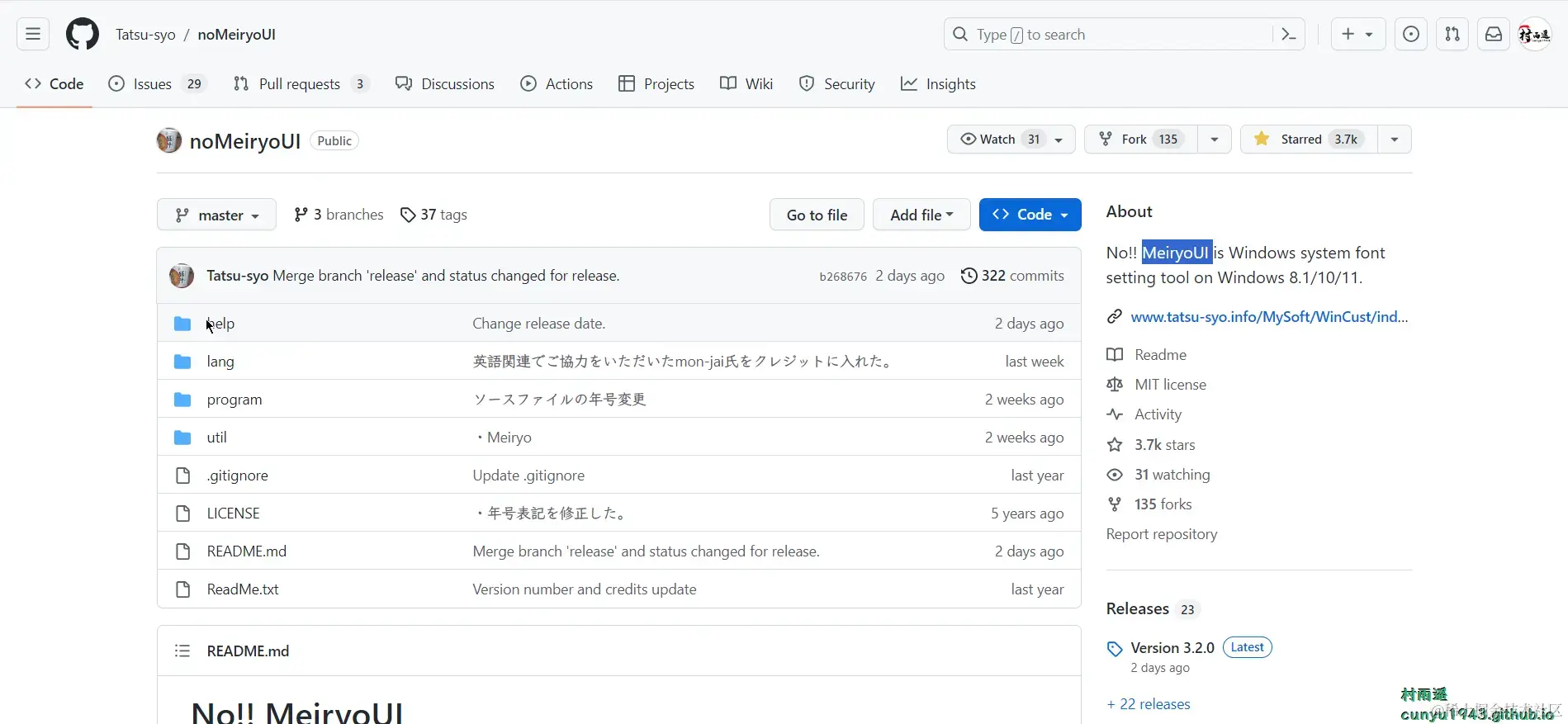The width and height of the screenshot is (1568, 724).
Task: Open the hamburger navigation menu
Action: (33, 34)
